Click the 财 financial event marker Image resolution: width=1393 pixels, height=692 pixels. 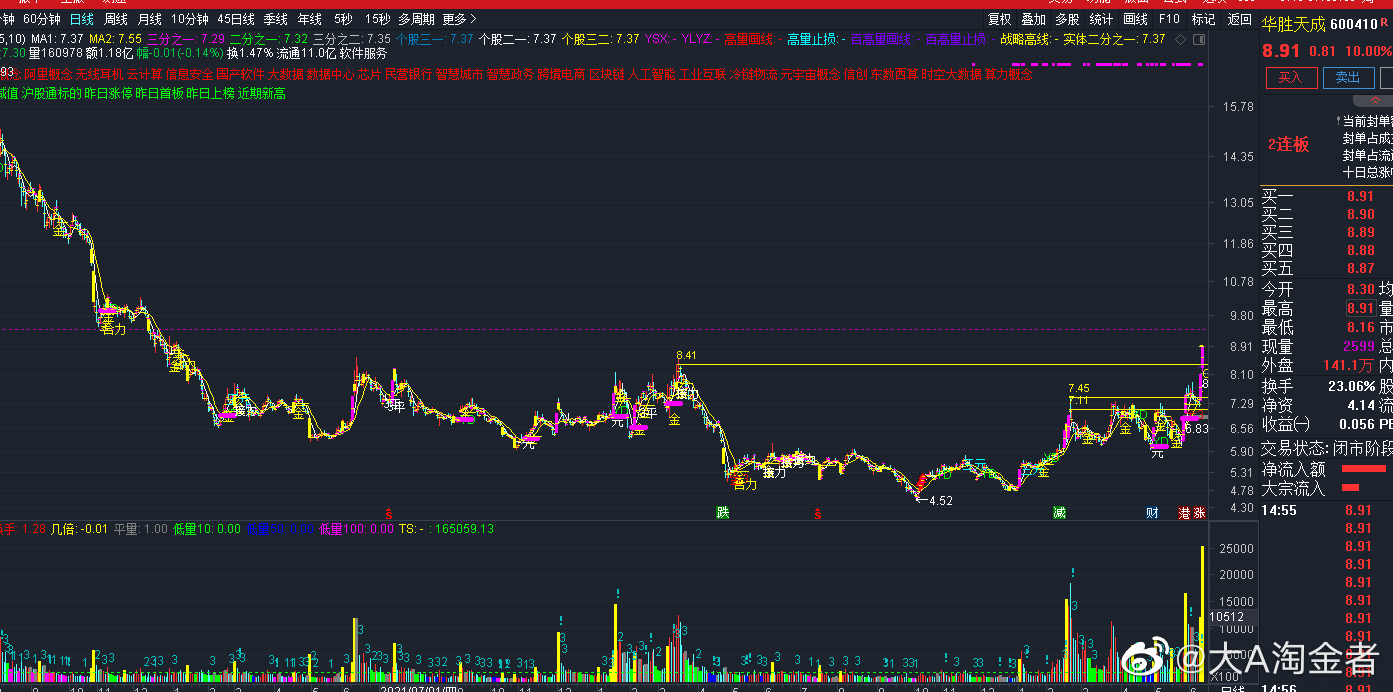point(1152,513)
